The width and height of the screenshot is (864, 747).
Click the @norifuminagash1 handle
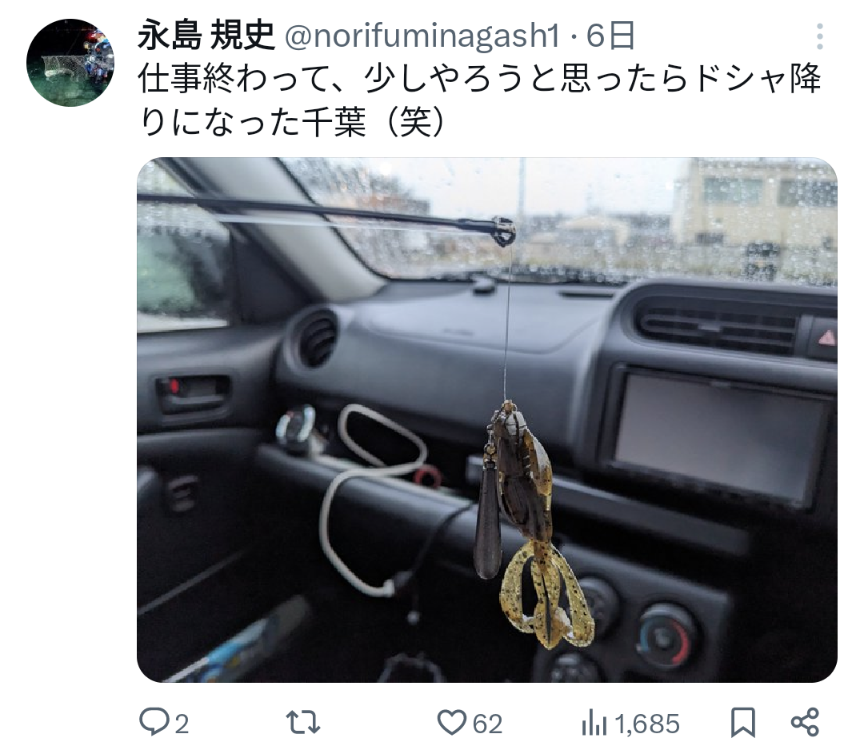pos(422,36)
